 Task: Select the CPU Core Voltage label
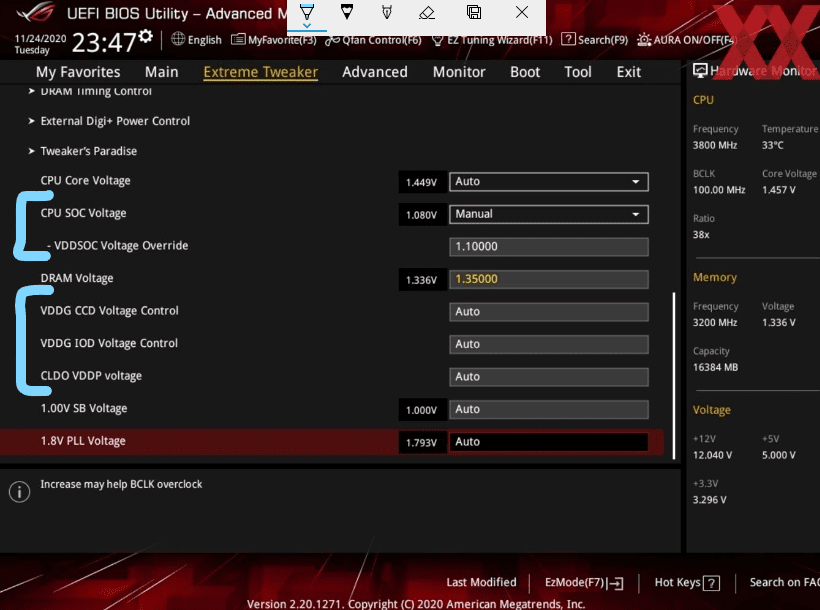click(85, 180)
